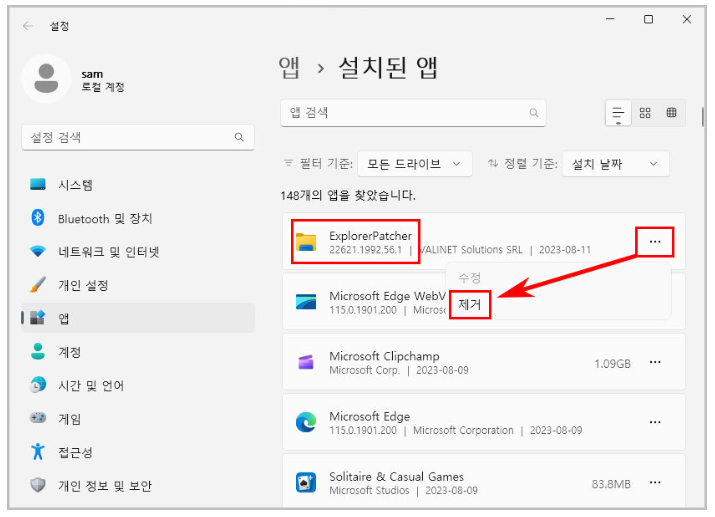Click the Microsoft Edge WebView app icon
Viewport: 715px width, 517px height.
pyautogui.click(x=306, y=302)
